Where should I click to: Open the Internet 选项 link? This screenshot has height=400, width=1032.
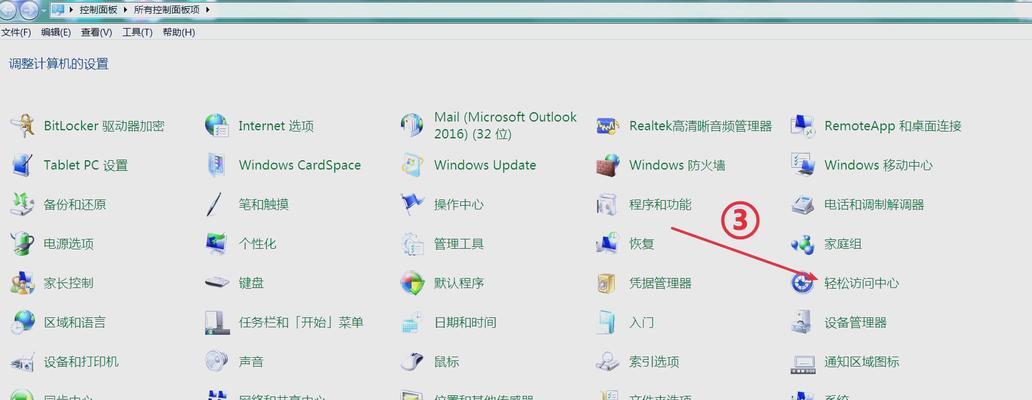tap(276, 126)
